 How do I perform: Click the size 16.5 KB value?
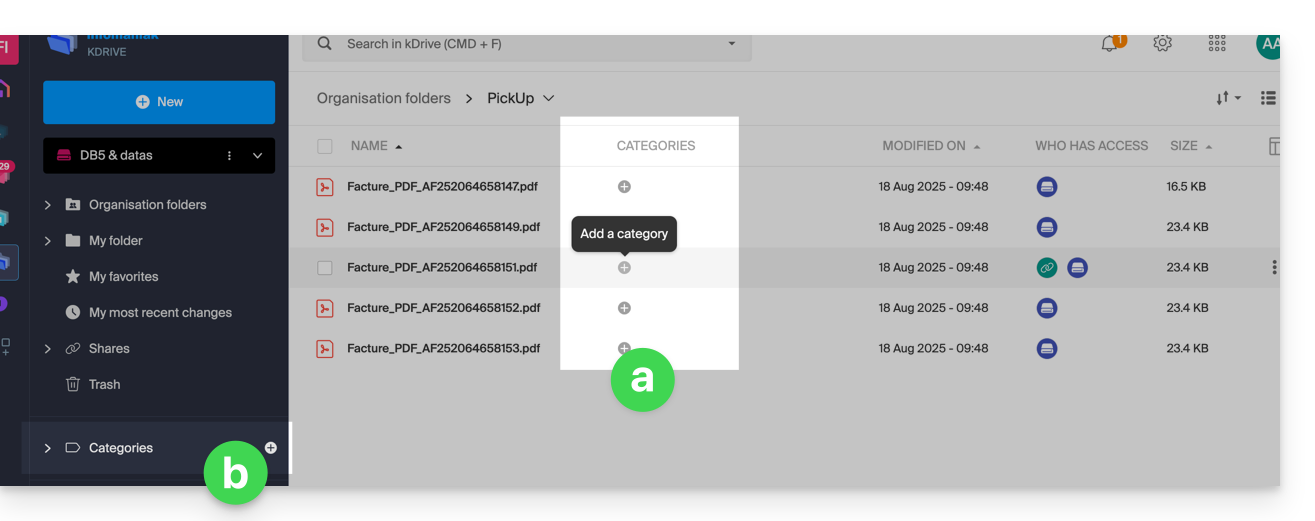coord(1186,187)
